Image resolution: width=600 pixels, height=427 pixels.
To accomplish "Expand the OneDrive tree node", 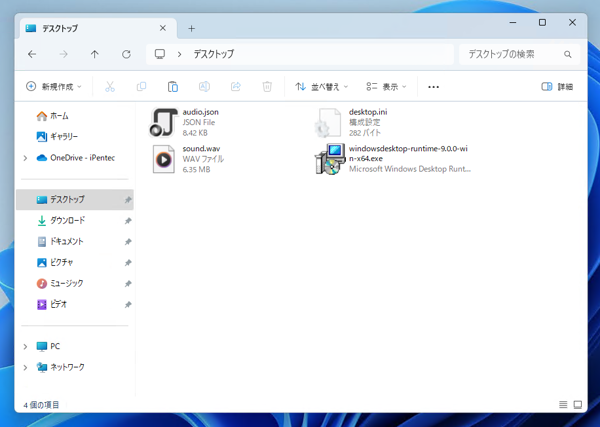I will tap(25, 158).
